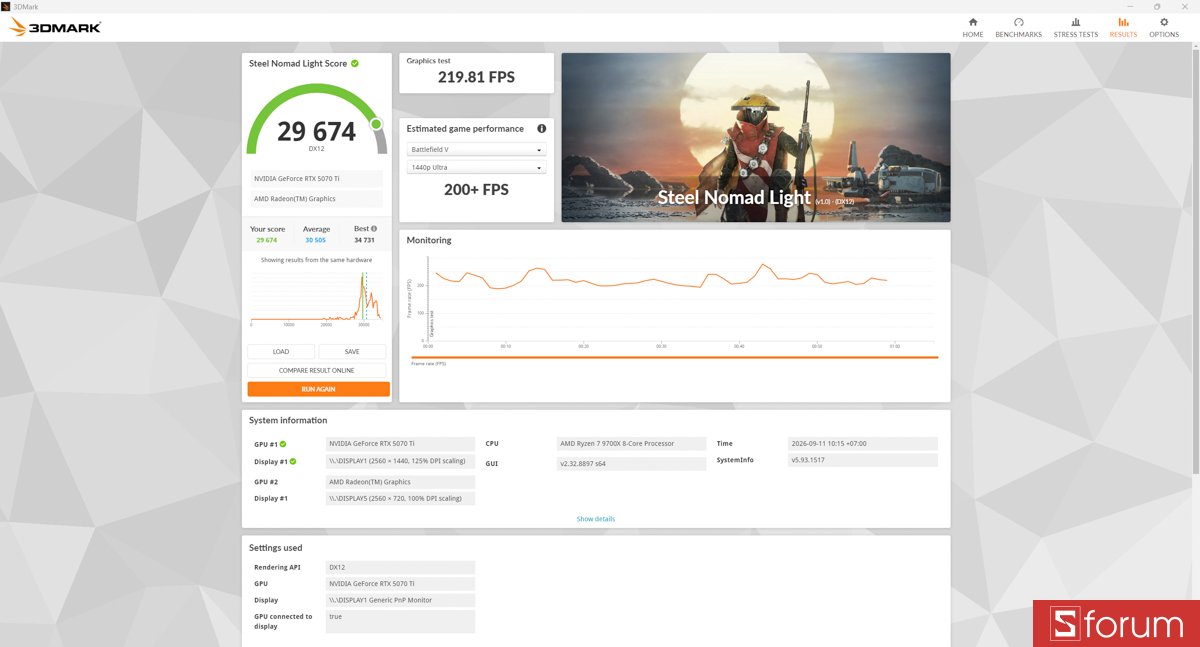This screenshot has height=647, width=1200.
Task: Click Compare Result Online button
Action: (317, 370)
